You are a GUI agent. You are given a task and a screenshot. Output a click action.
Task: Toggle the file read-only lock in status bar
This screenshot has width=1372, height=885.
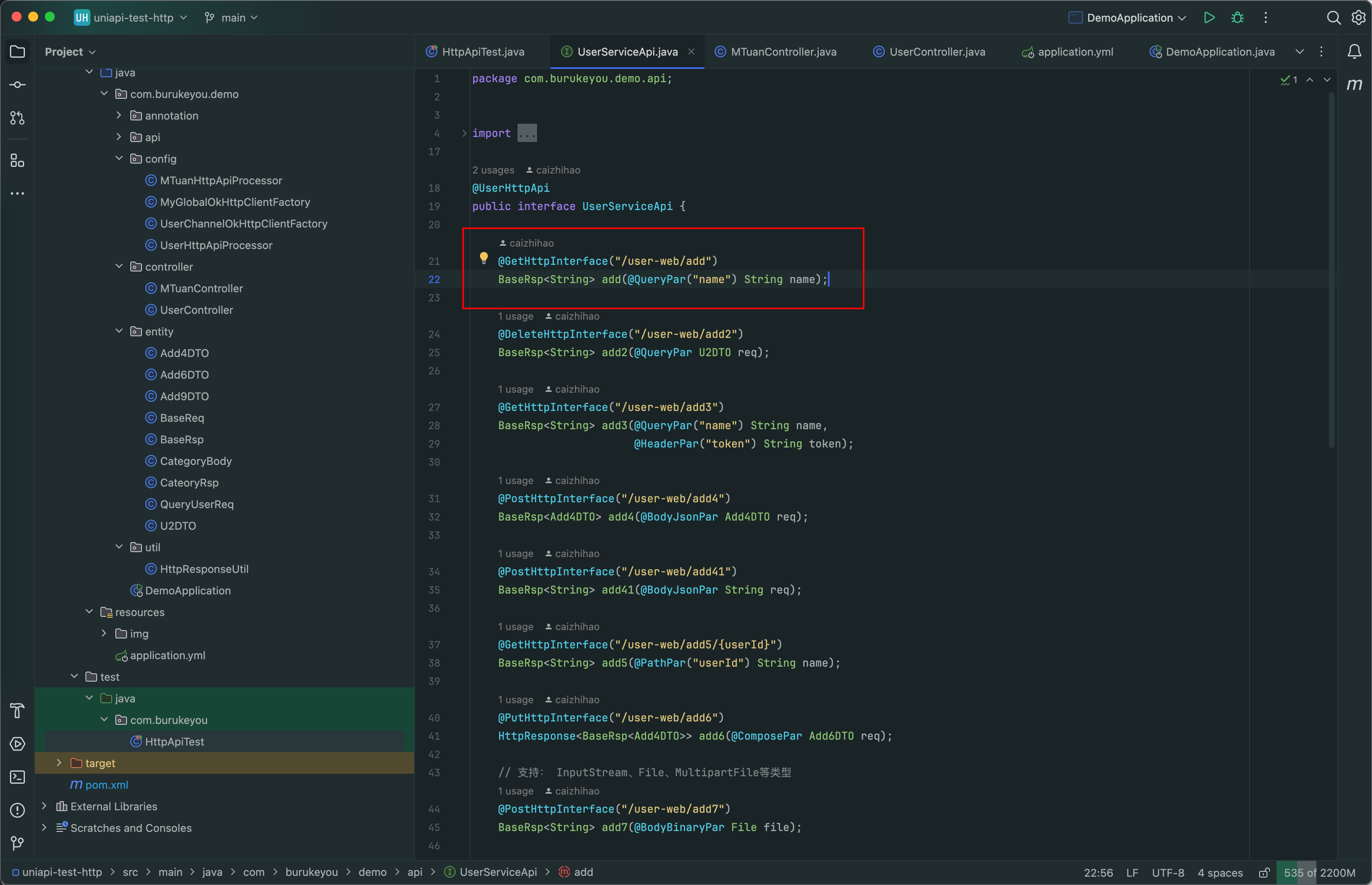coord(1264,873)
